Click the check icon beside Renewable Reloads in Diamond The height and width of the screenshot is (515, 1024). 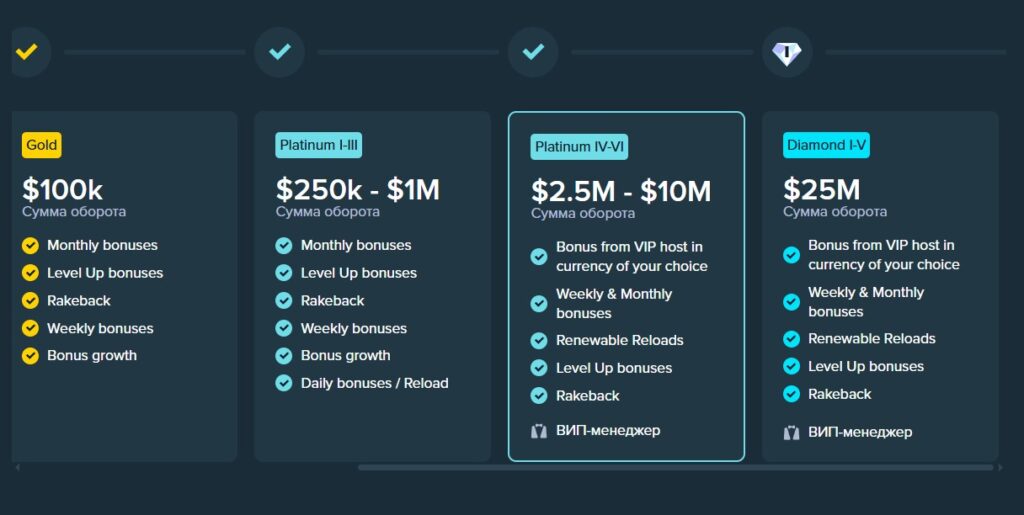tap(792, 339)
